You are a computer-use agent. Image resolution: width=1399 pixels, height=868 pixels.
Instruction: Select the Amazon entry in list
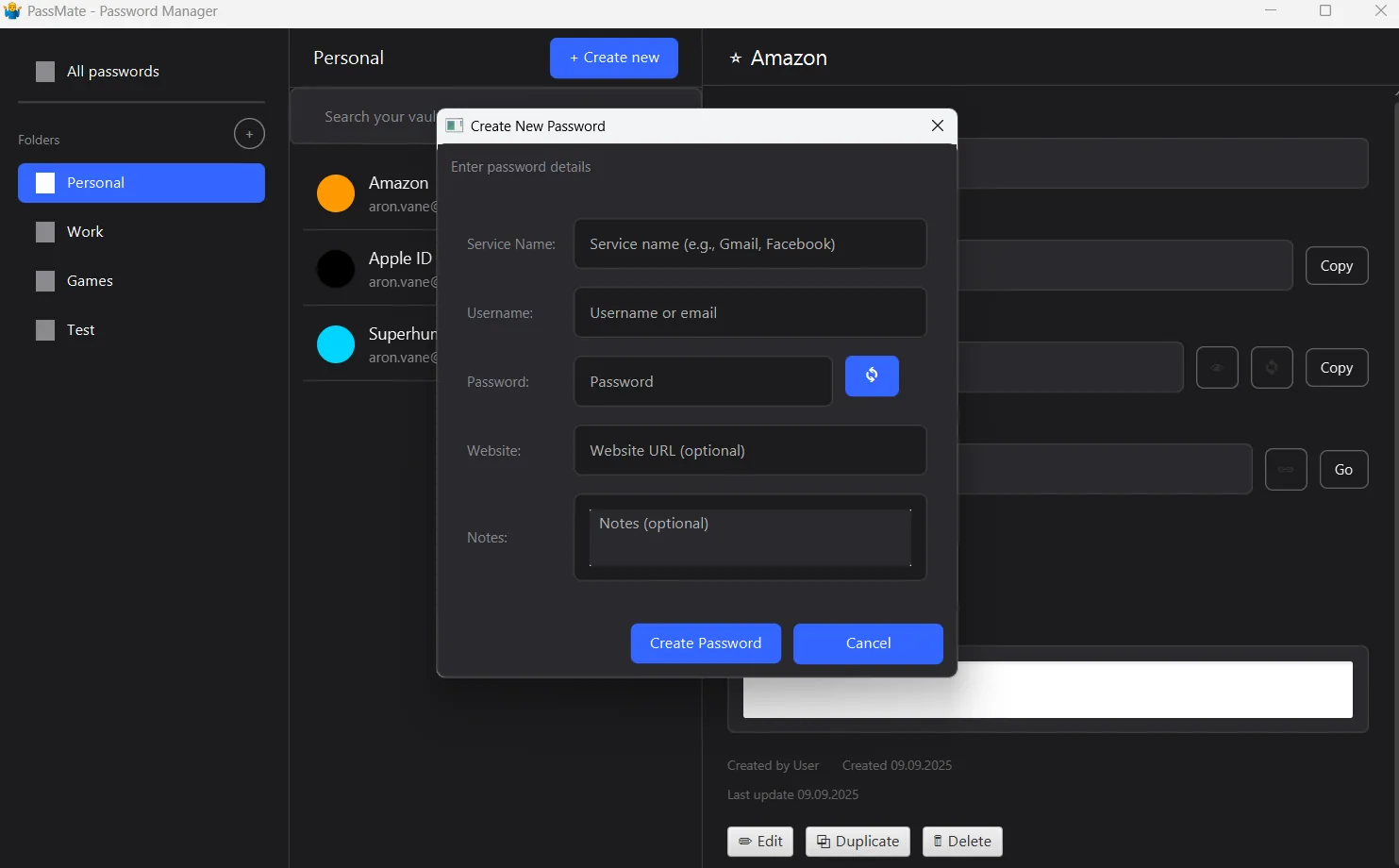[370, 193]
